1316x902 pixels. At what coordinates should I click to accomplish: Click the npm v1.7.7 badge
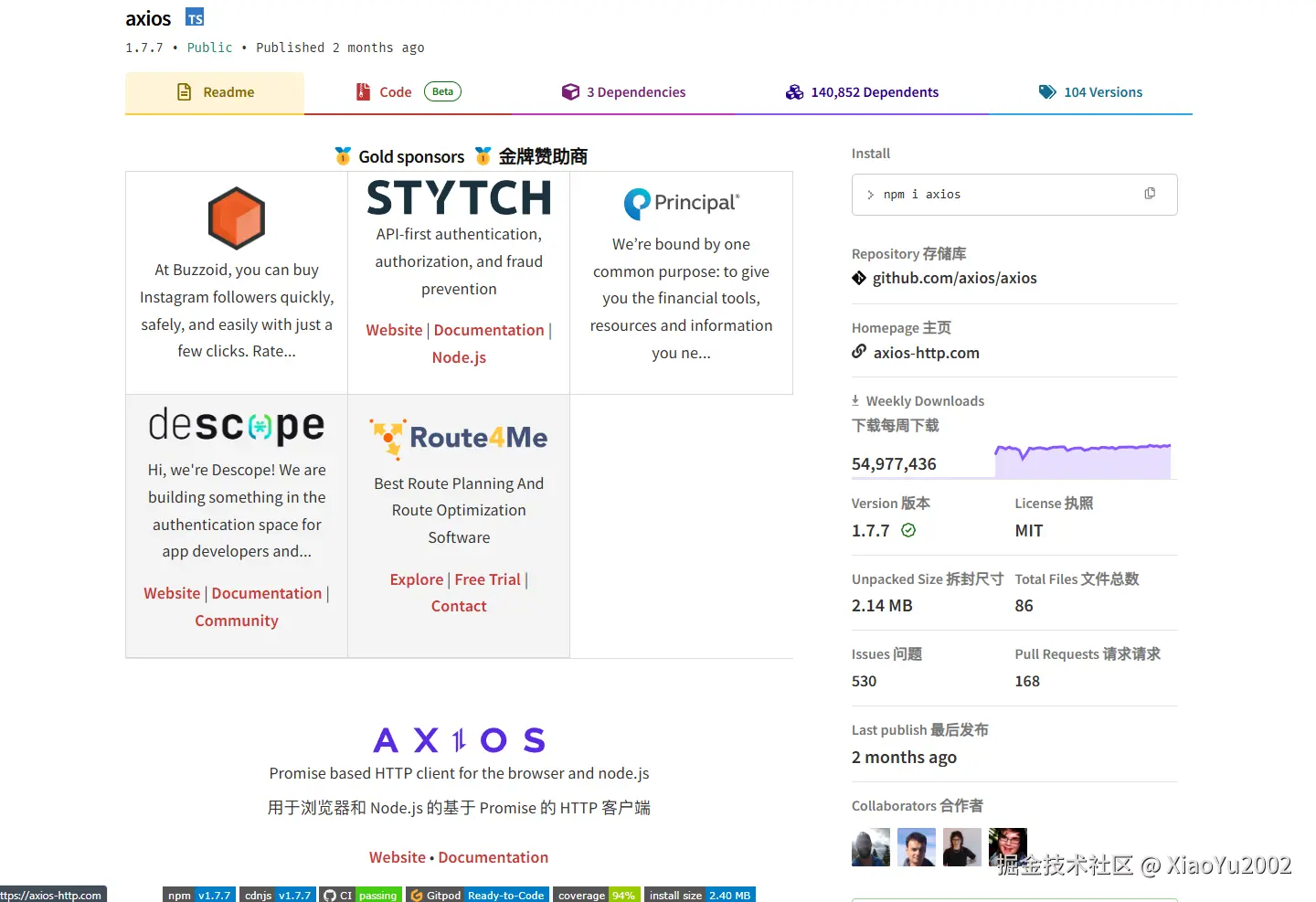click(199, 895)
